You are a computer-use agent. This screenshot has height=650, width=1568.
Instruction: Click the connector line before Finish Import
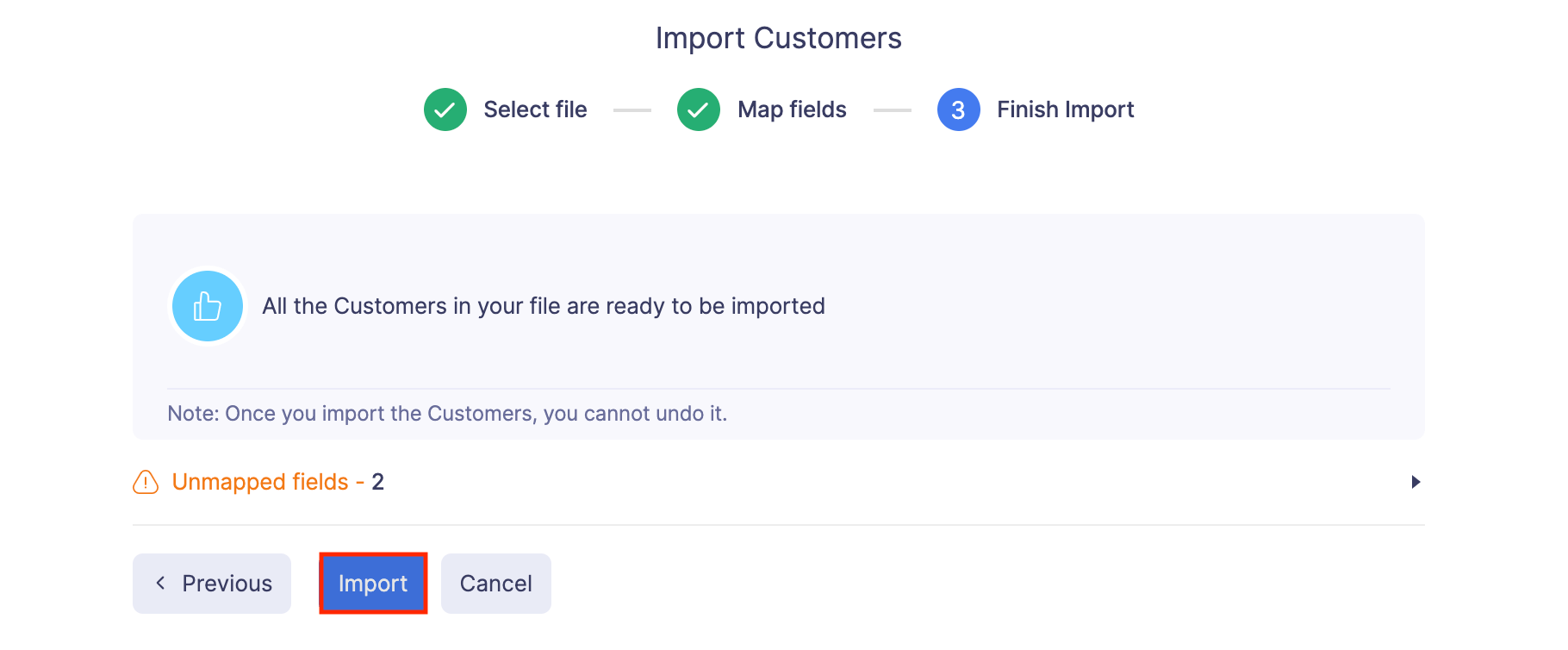click(892, 110)
